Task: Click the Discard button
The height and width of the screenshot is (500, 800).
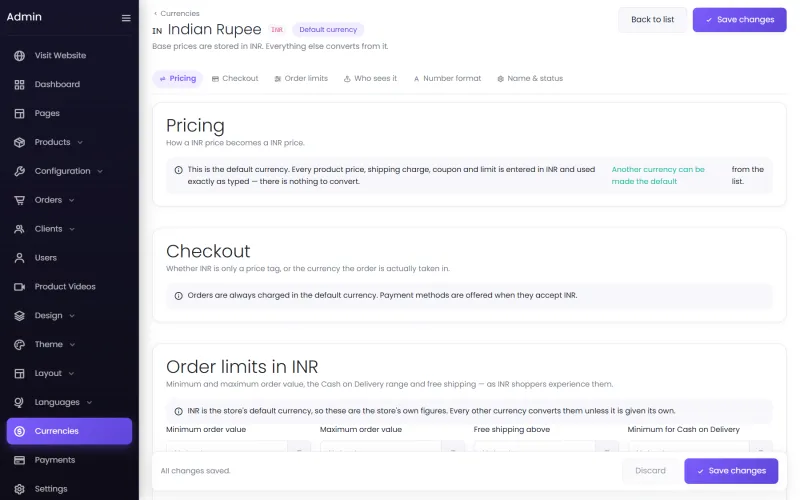Action: pos(650,471)
